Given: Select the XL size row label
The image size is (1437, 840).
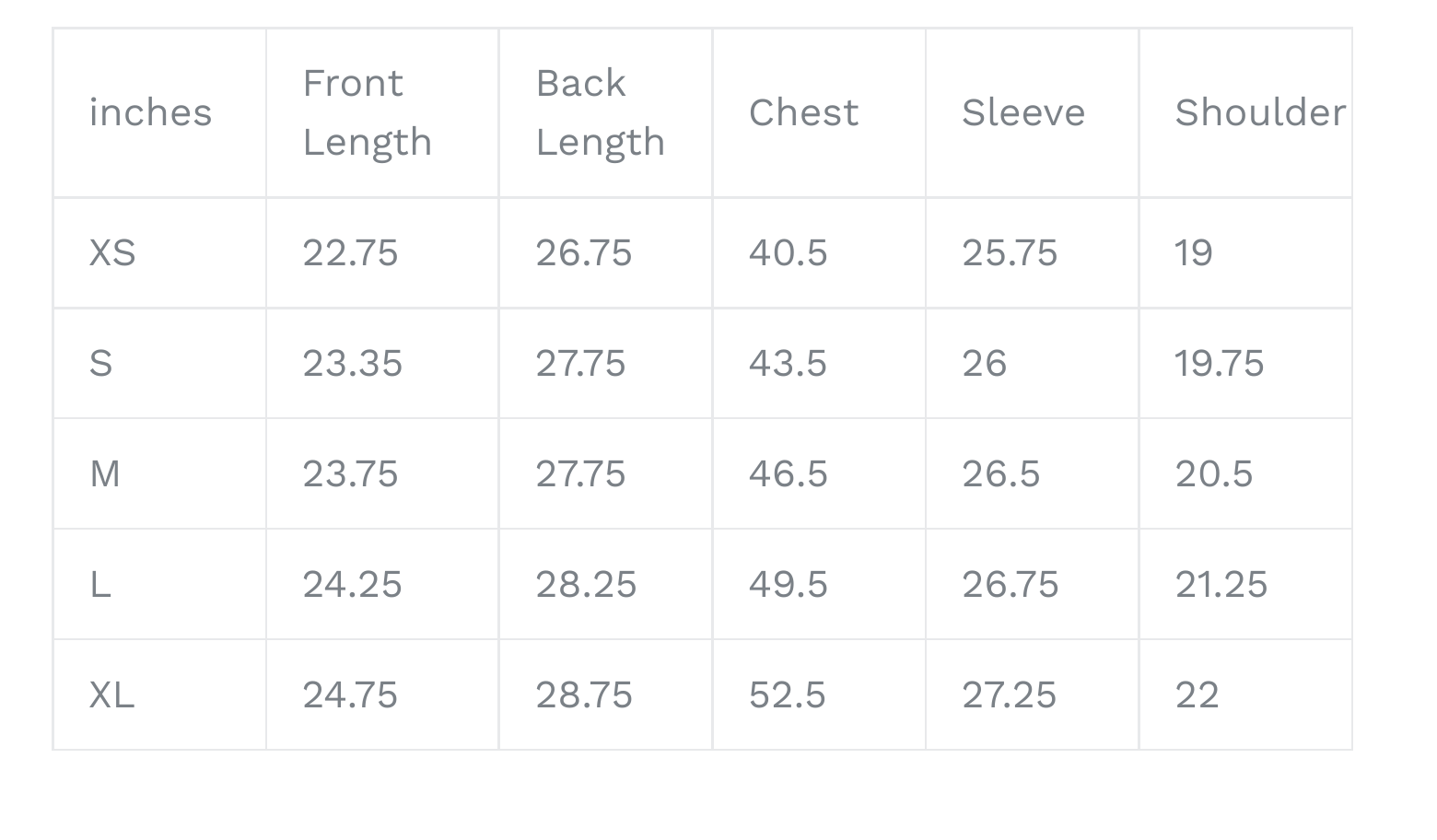Looking at the screenshot, I should click(112, 694).
